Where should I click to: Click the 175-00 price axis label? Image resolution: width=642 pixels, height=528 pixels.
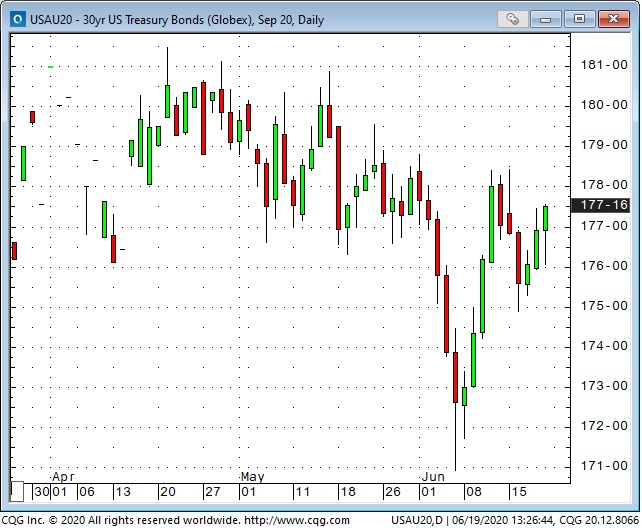coord(604,306)
